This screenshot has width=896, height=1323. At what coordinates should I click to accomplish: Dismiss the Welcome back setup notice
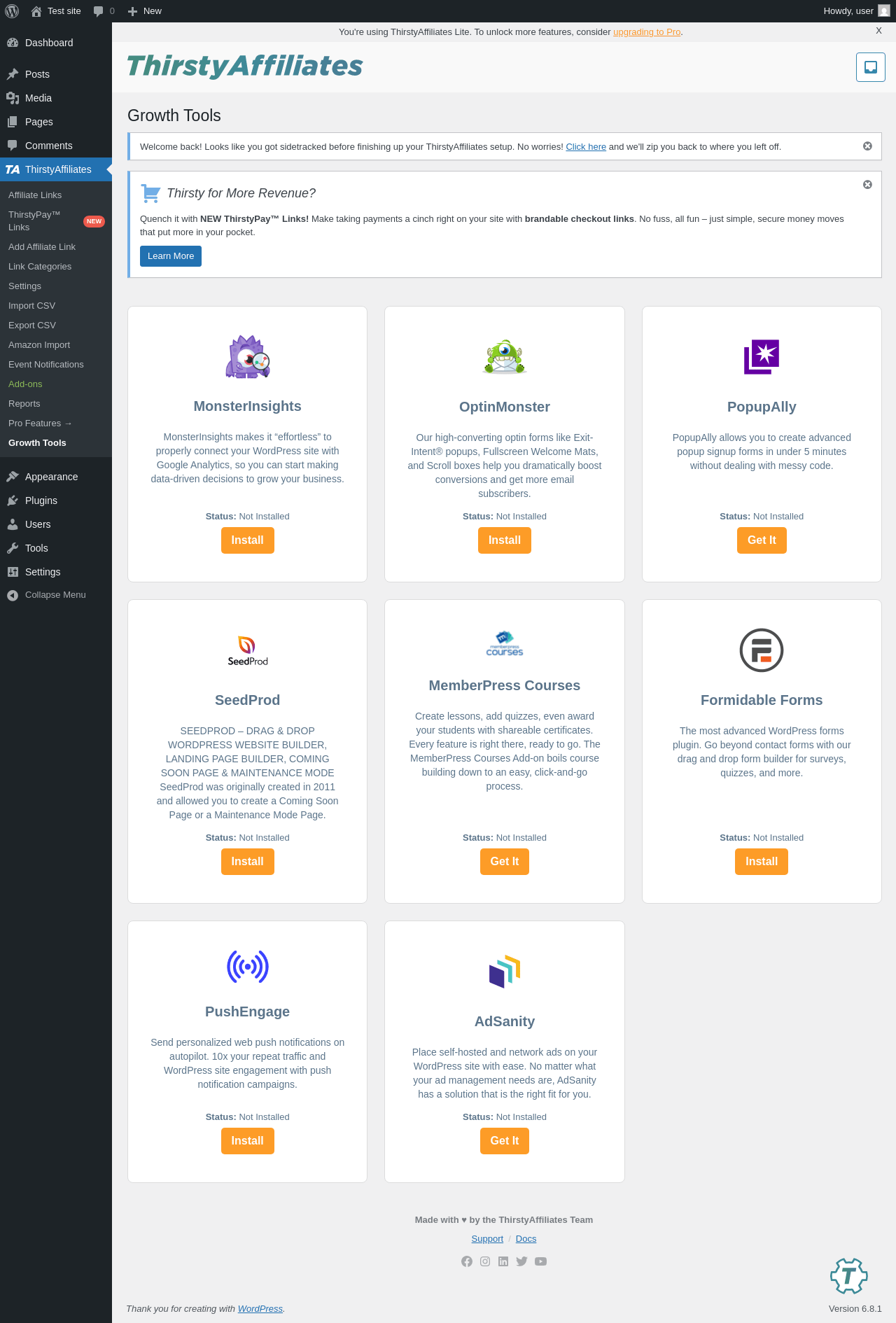coord(867,146)
